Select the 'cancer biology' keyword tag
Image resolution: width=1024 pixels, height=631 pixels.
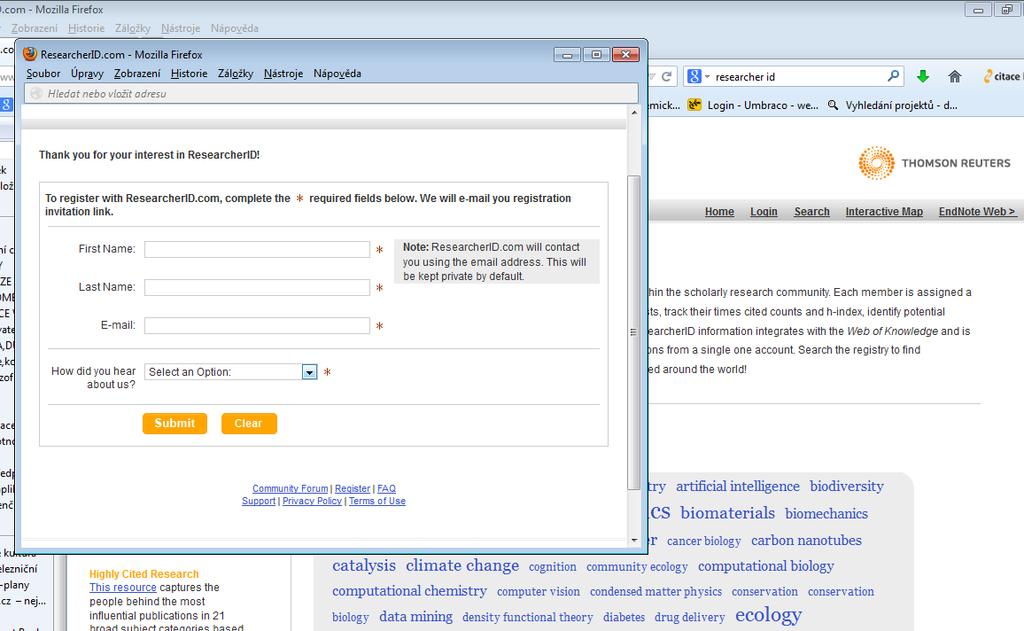pos(703,542)
